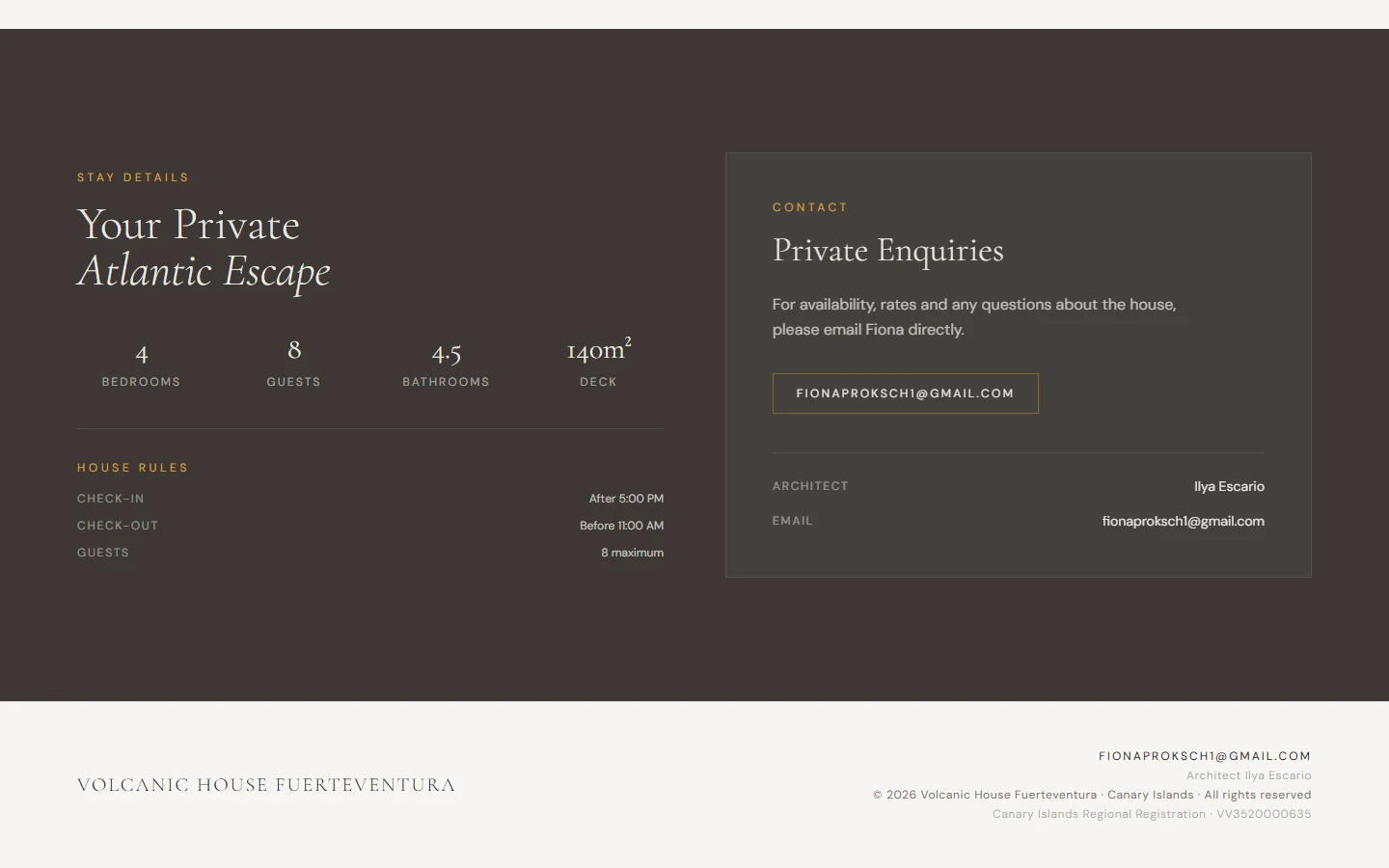Click the 'Private Enquiries' heading
The width and height of the screenshot is (1389, 868).
887,251
